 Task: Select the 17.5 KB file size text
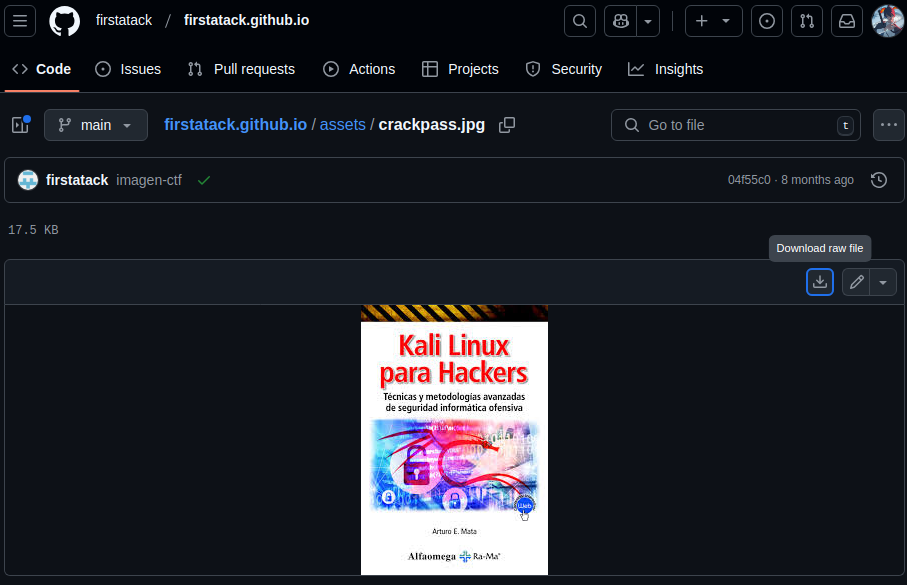pos(33,230)
